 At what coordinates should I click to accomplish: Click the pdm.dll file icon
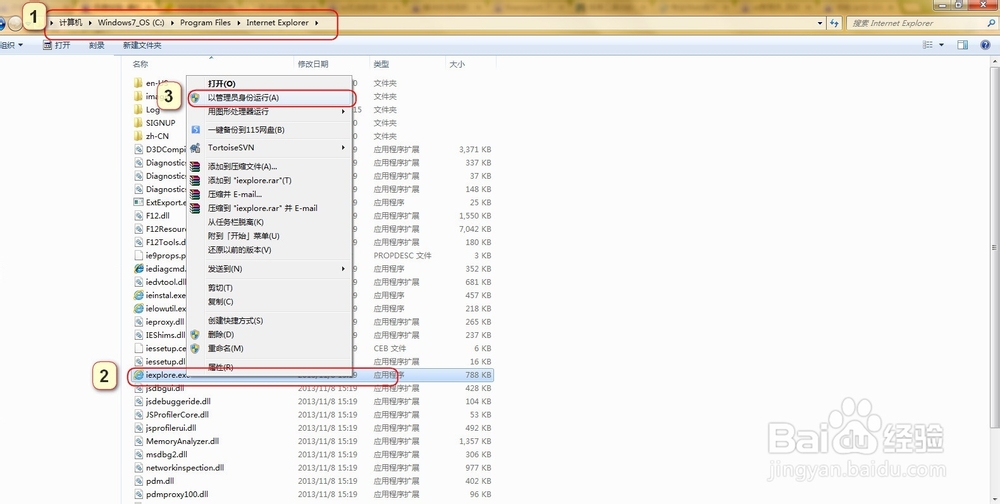pos(138,481)
